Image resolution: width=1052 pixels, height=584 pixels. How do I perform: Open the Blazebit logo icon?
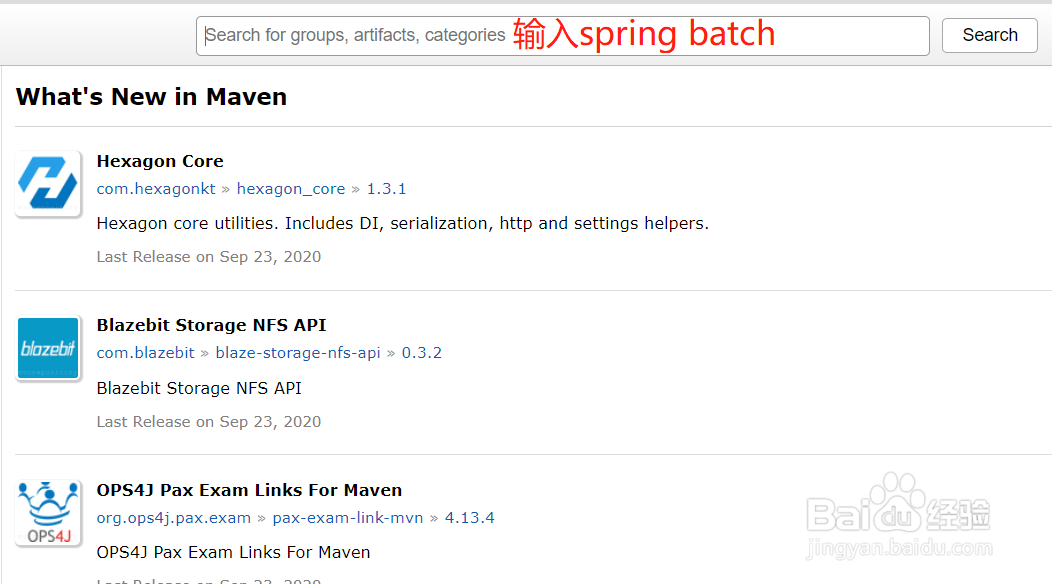click(48, 348)
